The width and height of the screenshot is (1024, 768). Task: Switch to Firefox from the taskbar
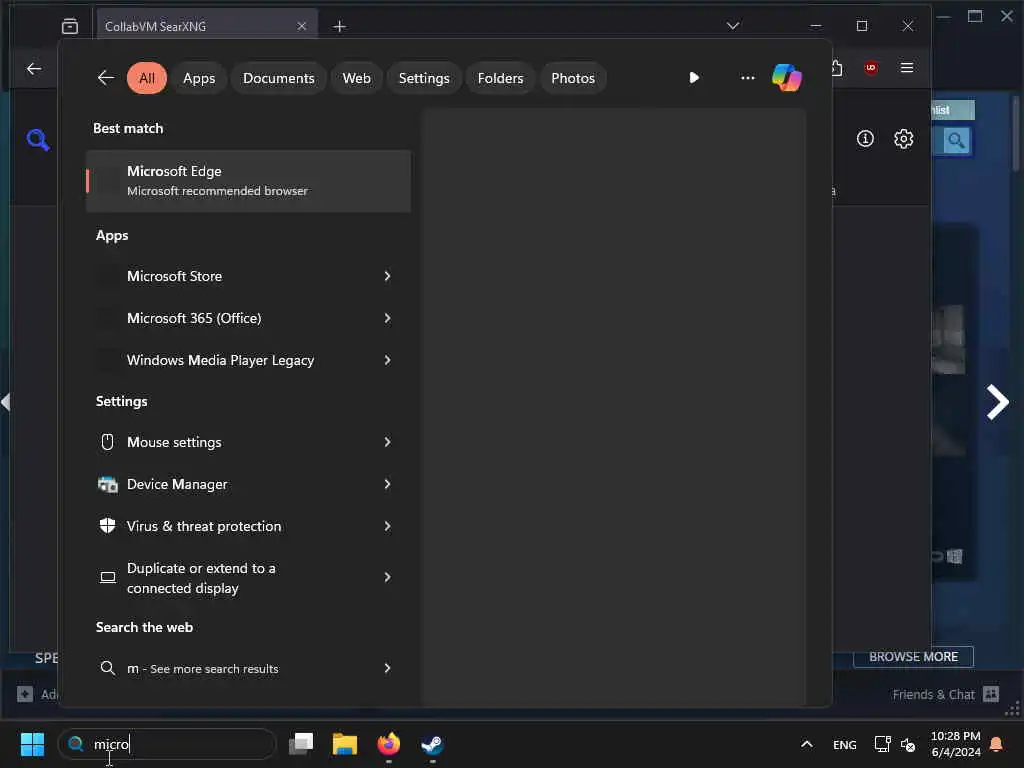(389, 744)
